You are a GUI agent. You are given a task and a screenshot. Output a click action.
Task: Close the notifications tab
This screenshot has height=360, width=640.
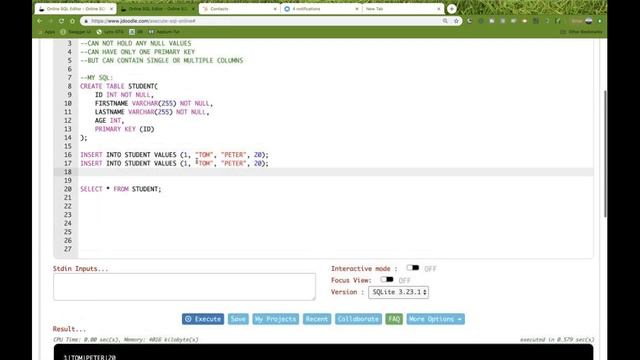pyautogui.click(x=357, y=9)
